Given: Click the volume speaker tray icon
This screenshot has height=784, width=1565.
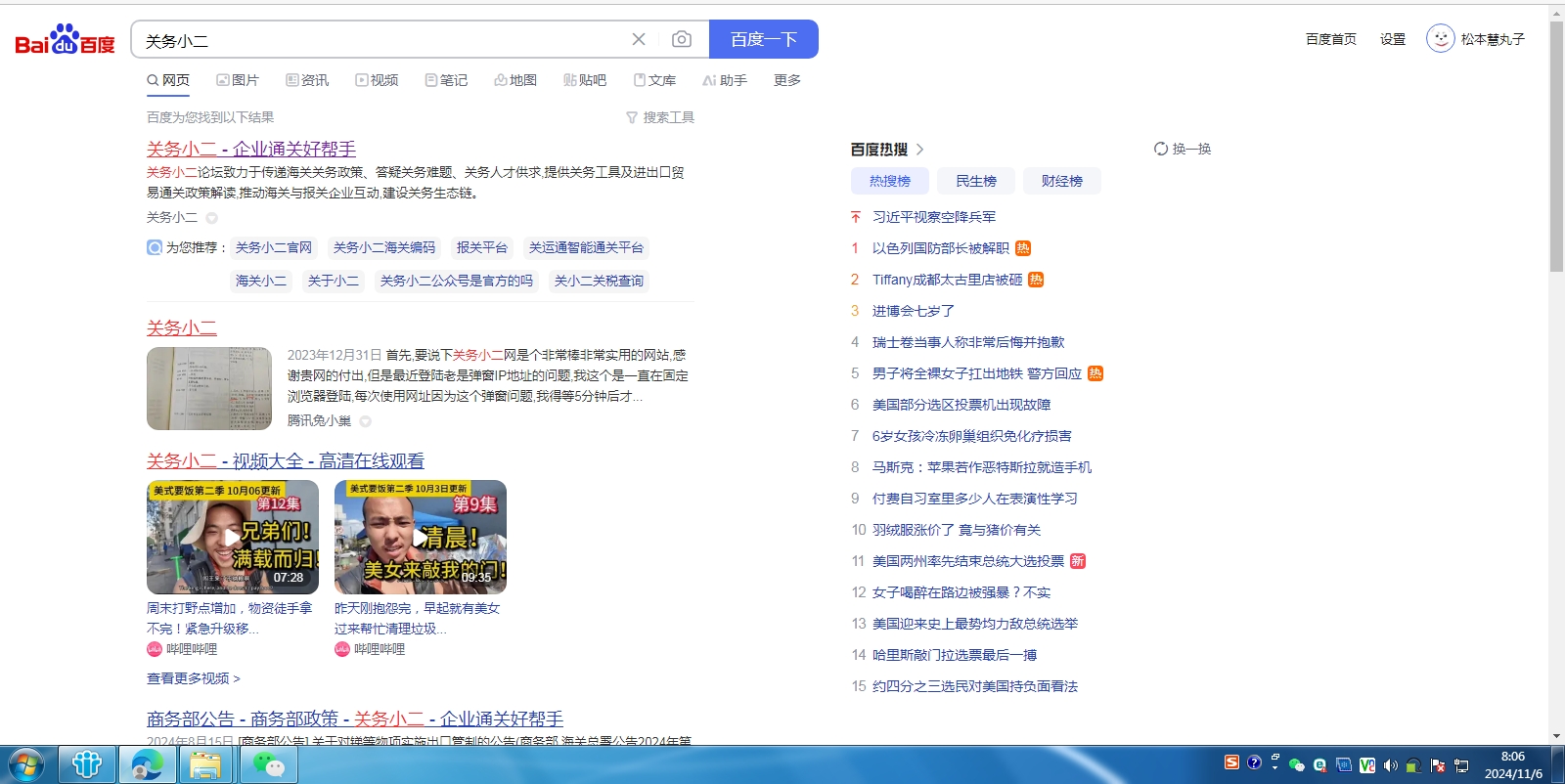Looking at the screenshot, I should click(x=1390, y=765).
